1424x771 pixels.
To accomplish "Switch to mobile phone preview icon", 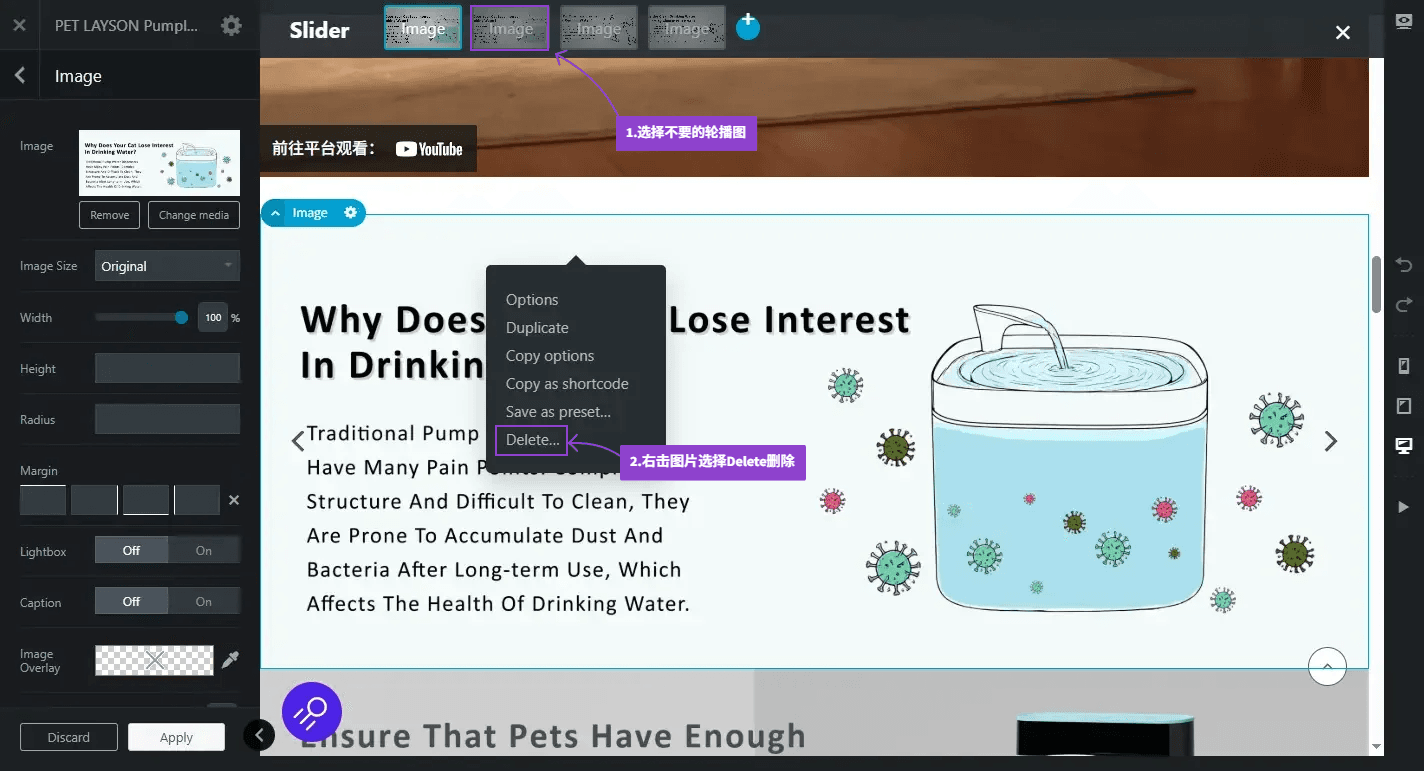I will click(1403, 366).
